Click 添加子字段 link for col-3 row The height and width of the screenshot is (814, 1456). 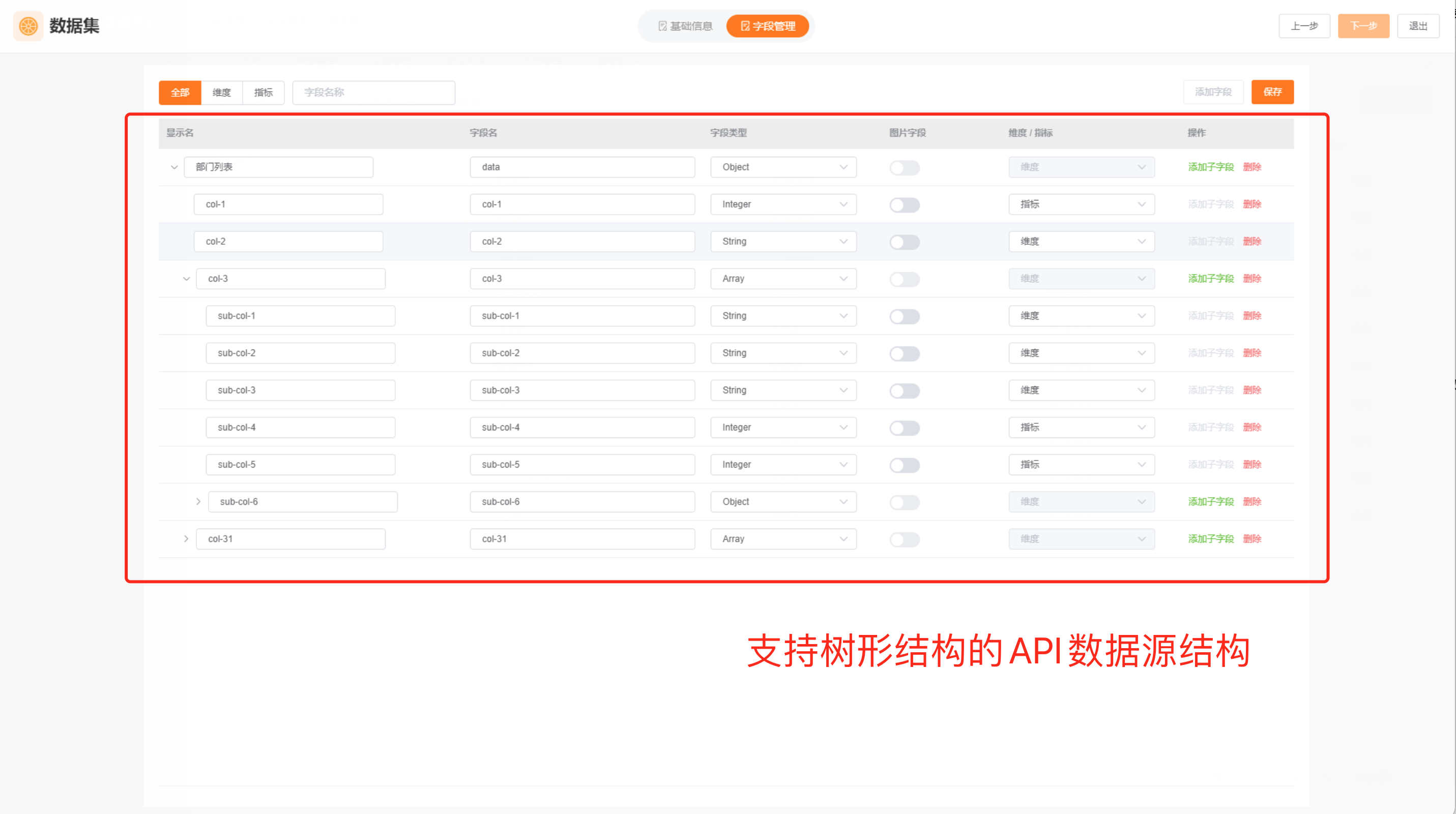(x=1210, y=279)
